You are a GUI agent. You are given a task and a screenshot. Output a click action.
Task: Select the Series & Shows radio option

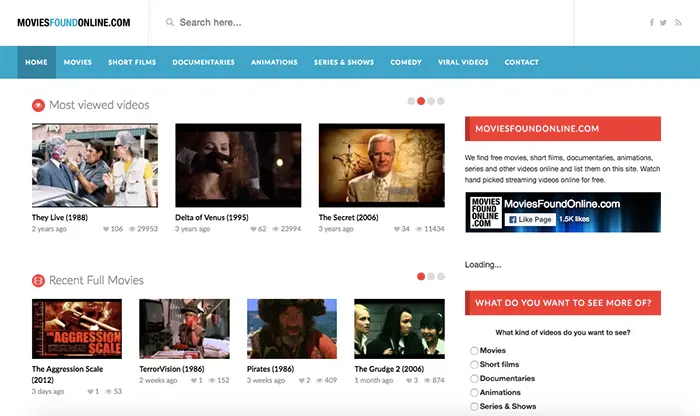474,407
